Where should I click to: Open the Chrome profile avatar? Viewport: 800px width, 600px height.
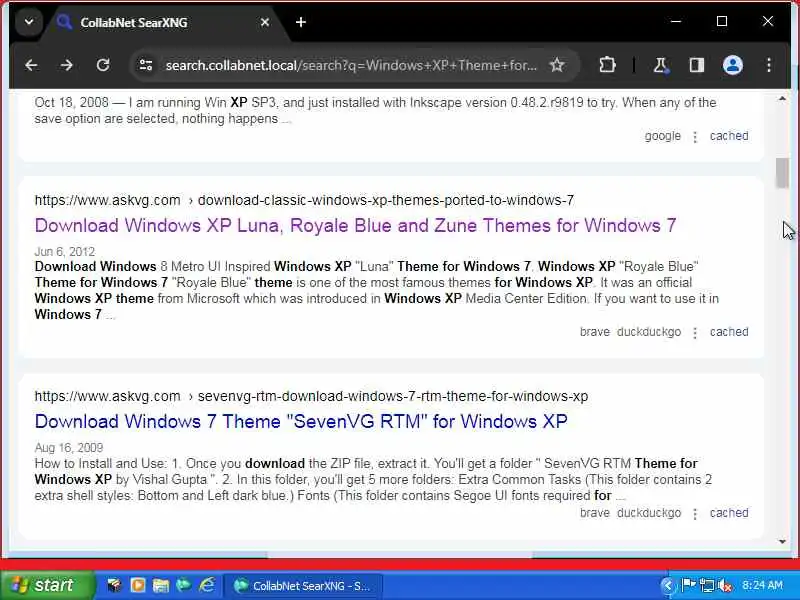point(733,65)
